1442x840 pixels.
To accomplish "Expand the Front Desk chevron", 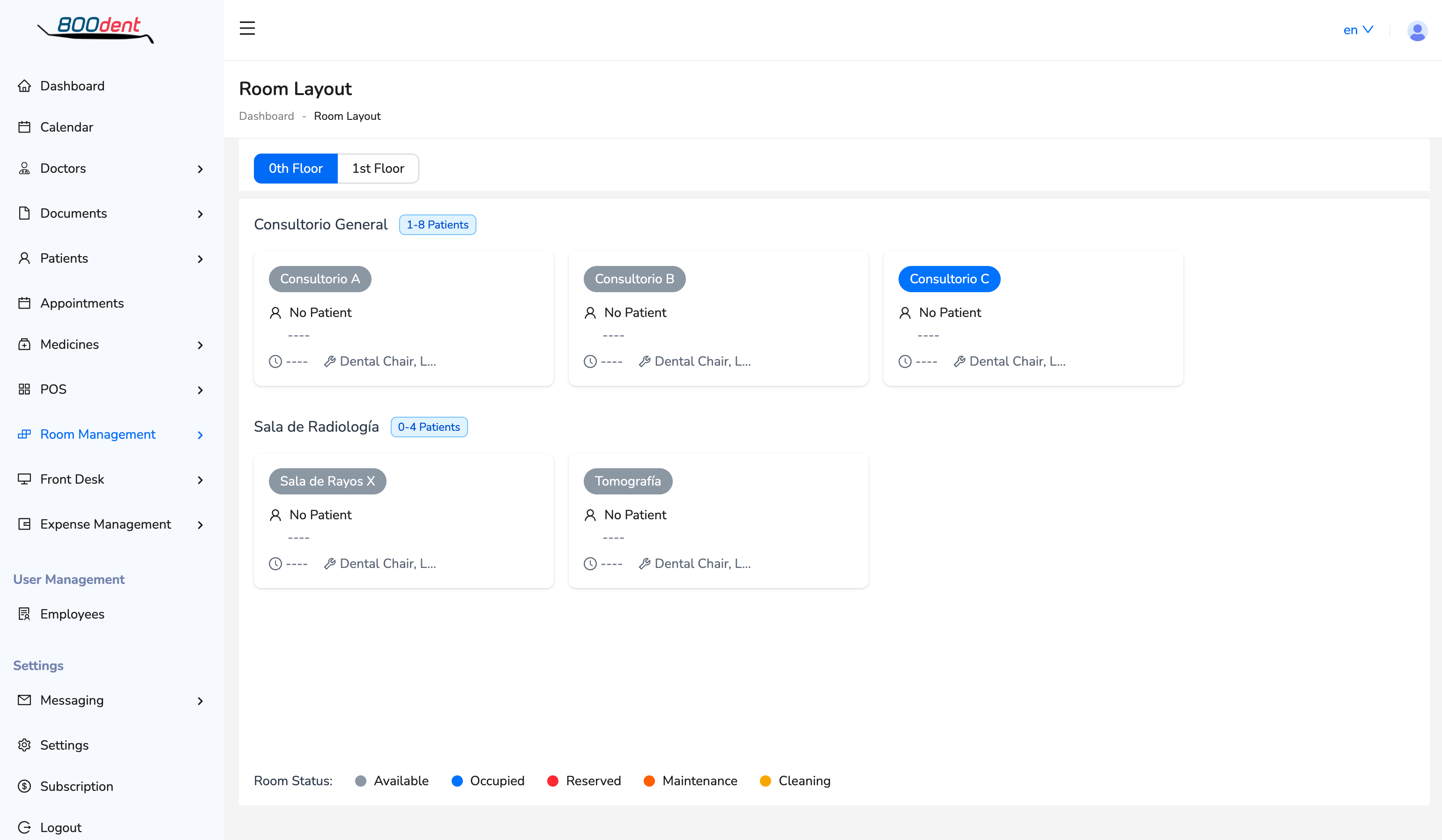I will 200,480.
